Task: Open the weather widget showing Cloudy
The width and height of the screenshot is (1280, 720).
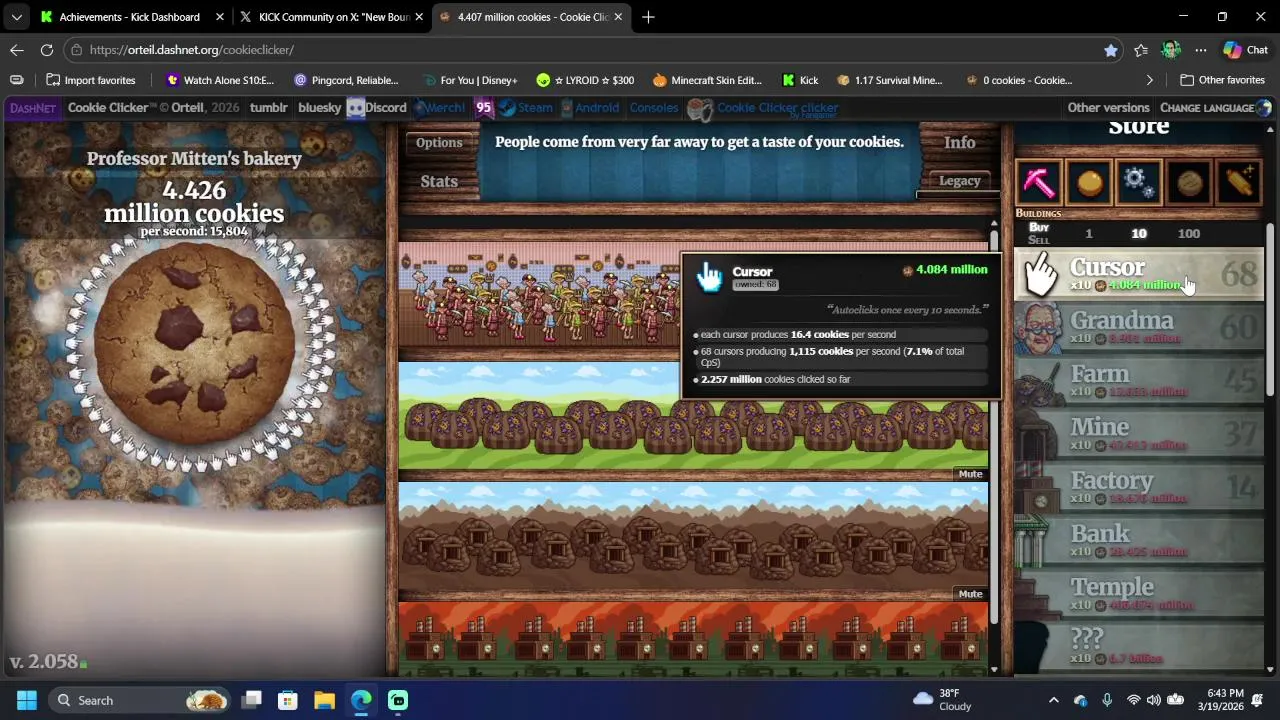Action: tap(942, 700)
